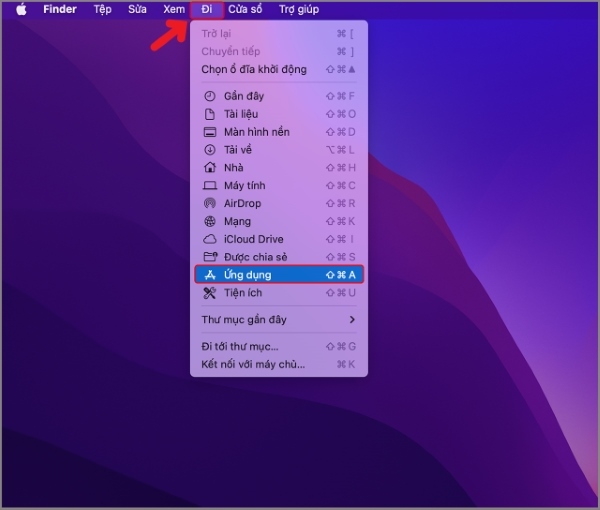Click the AirDrop radar icon
600x510 pixels.
pos(210,203)
